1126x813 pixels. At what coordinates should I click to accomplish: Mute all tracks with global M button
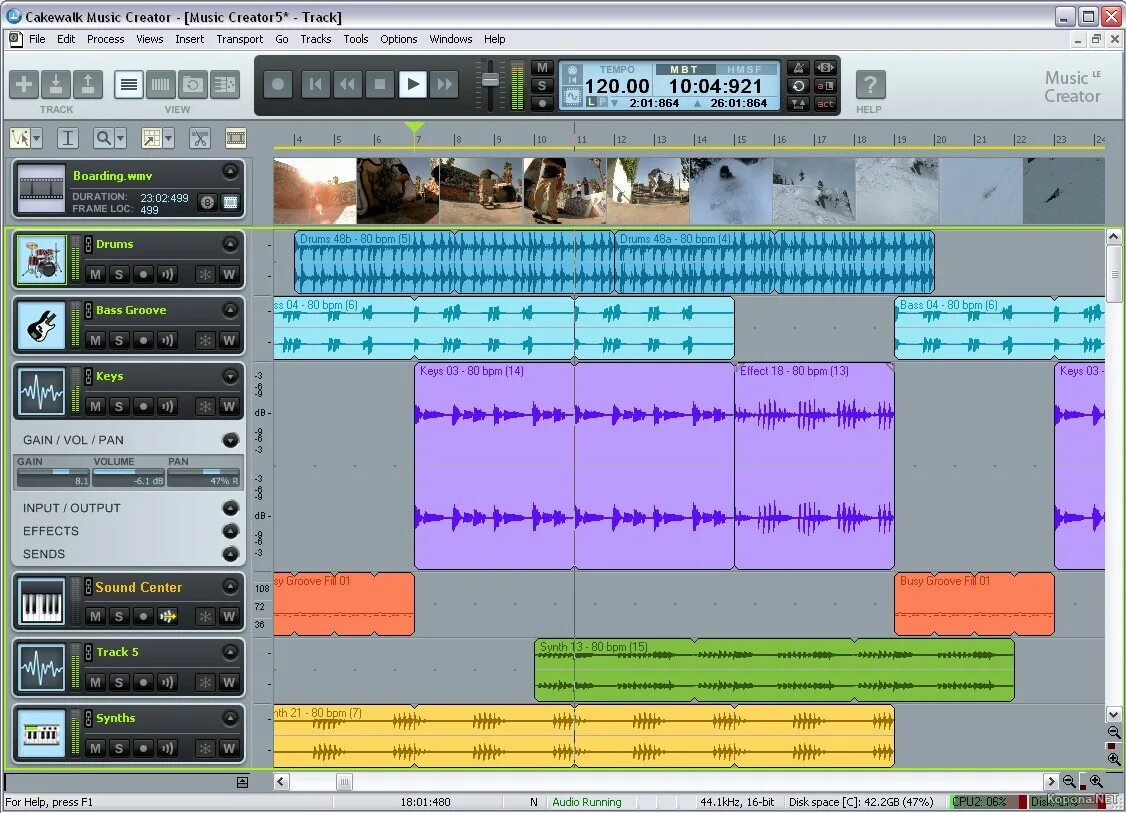pos(542,68)
